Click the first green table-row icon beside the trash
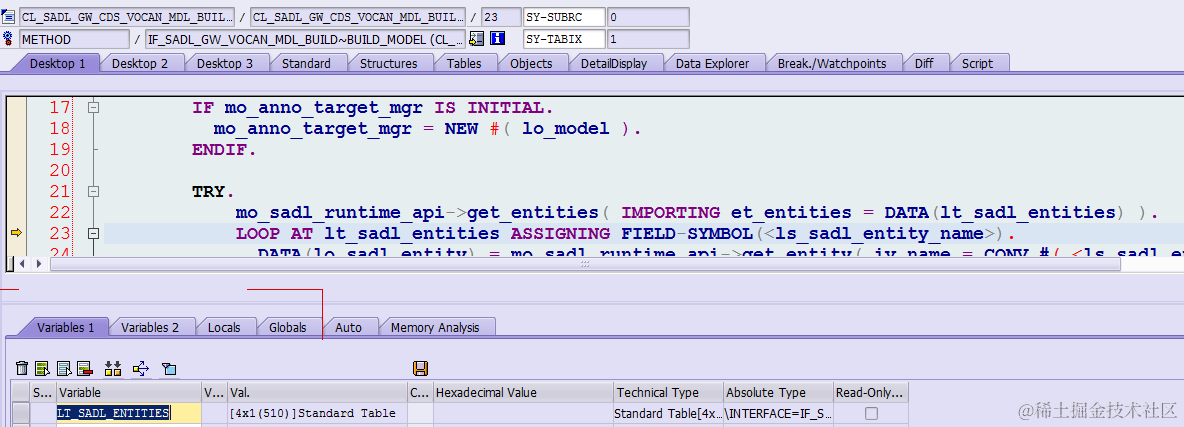The width and height of the screenshot is (1184, 427). tap(42, 368)
